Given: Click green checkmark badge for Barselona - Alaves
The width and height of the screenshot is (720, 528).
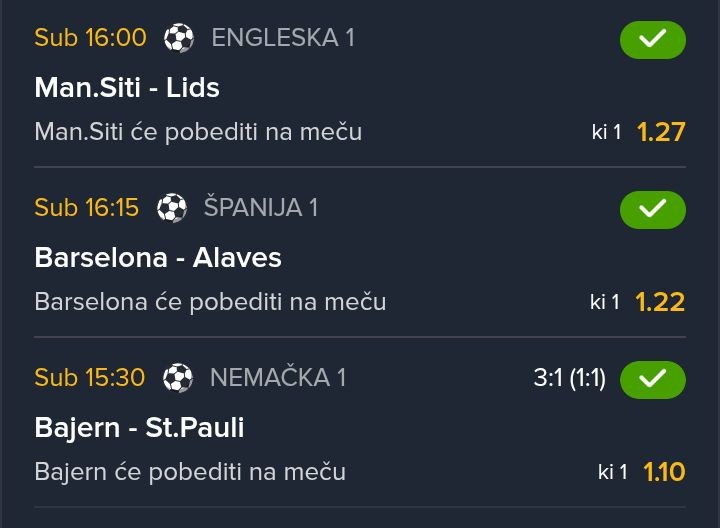Looking at the screenshot, I should 652,209.
